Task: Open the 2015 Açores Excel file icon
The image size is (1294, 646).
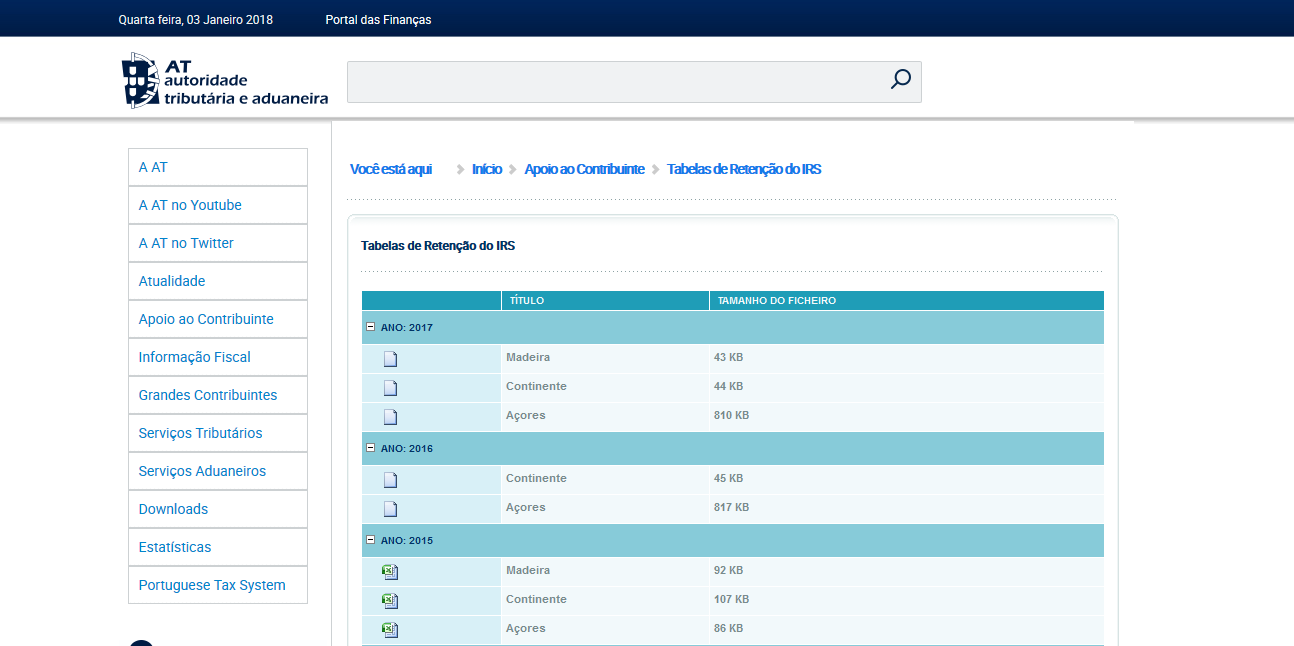Action: tap(390, 630)
